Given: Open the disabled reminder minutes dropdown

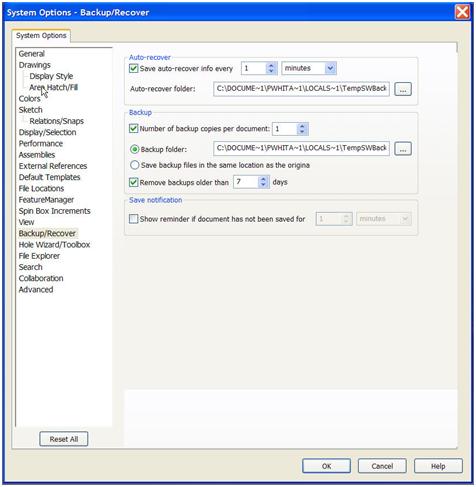Looking at the screenshot, I should pos(405,219).
